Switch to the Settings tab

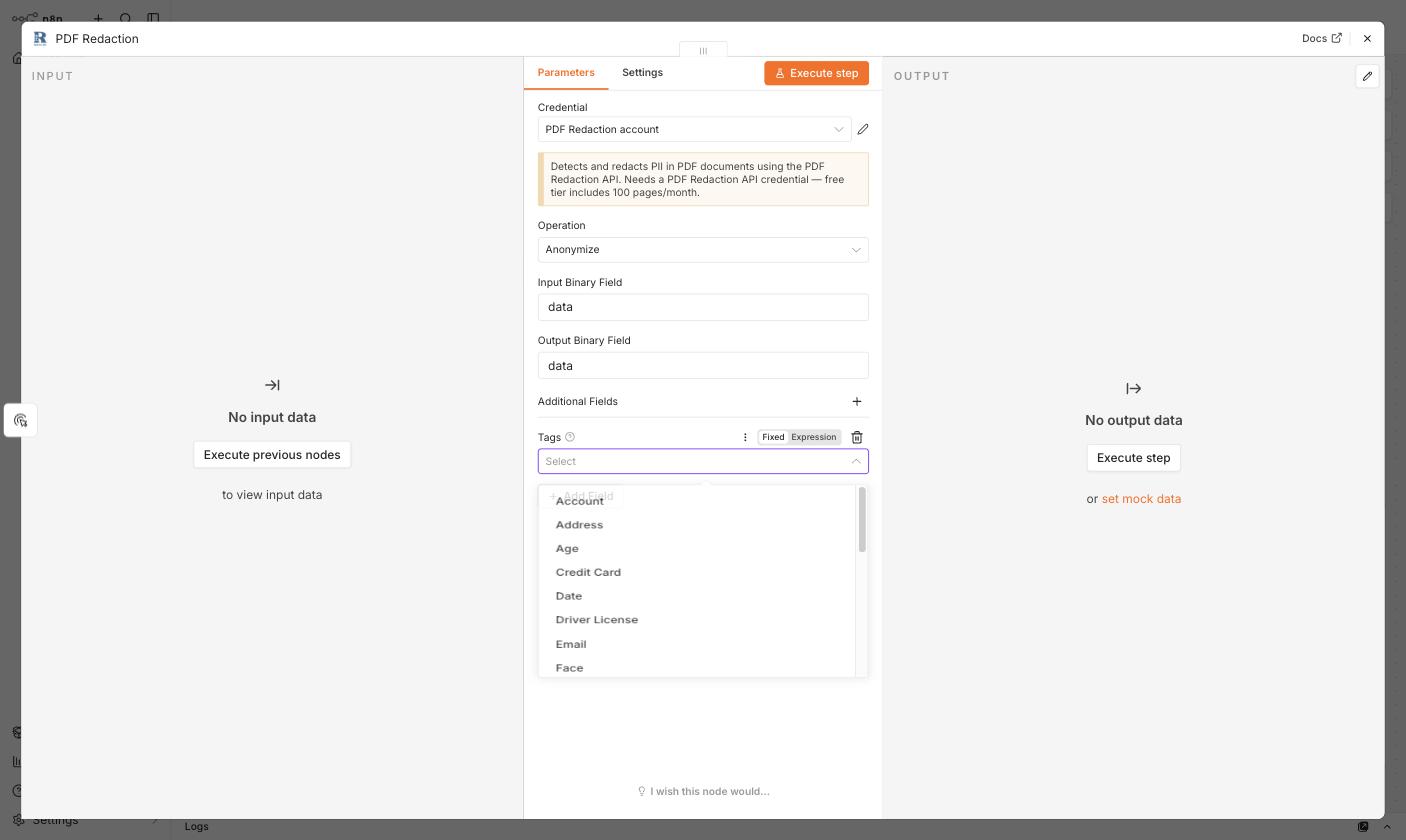point(642,73)
